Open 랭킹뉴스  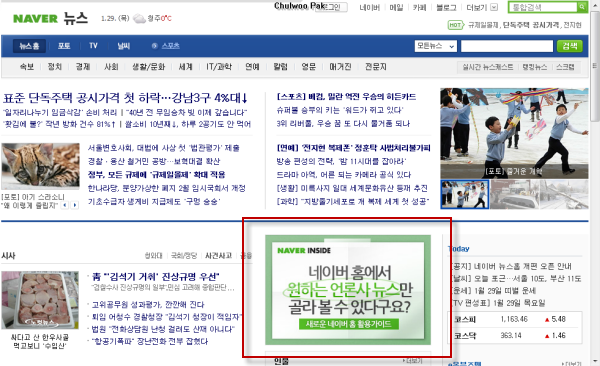coord(535,67)
